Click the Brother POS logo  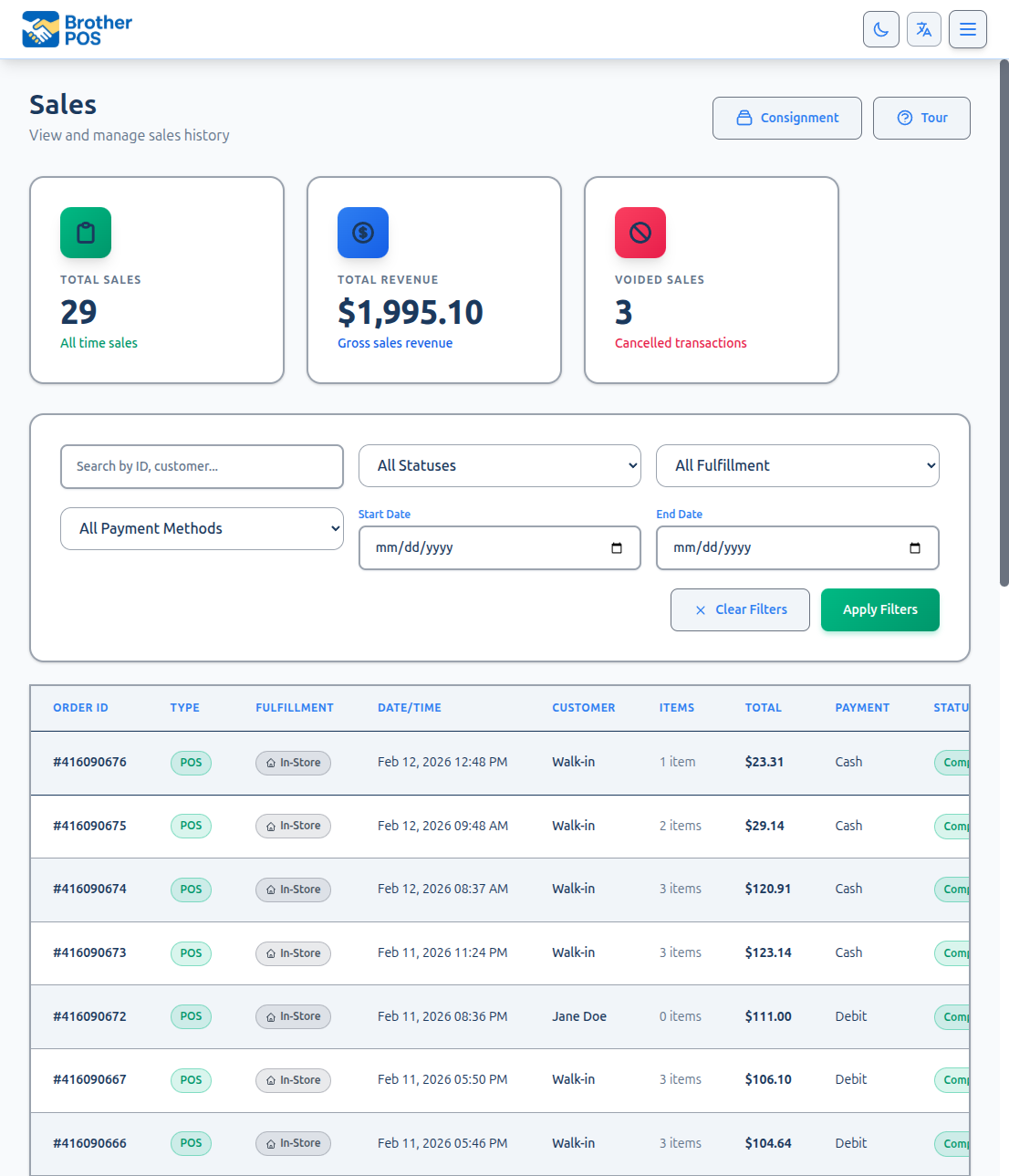click(76, 28)
